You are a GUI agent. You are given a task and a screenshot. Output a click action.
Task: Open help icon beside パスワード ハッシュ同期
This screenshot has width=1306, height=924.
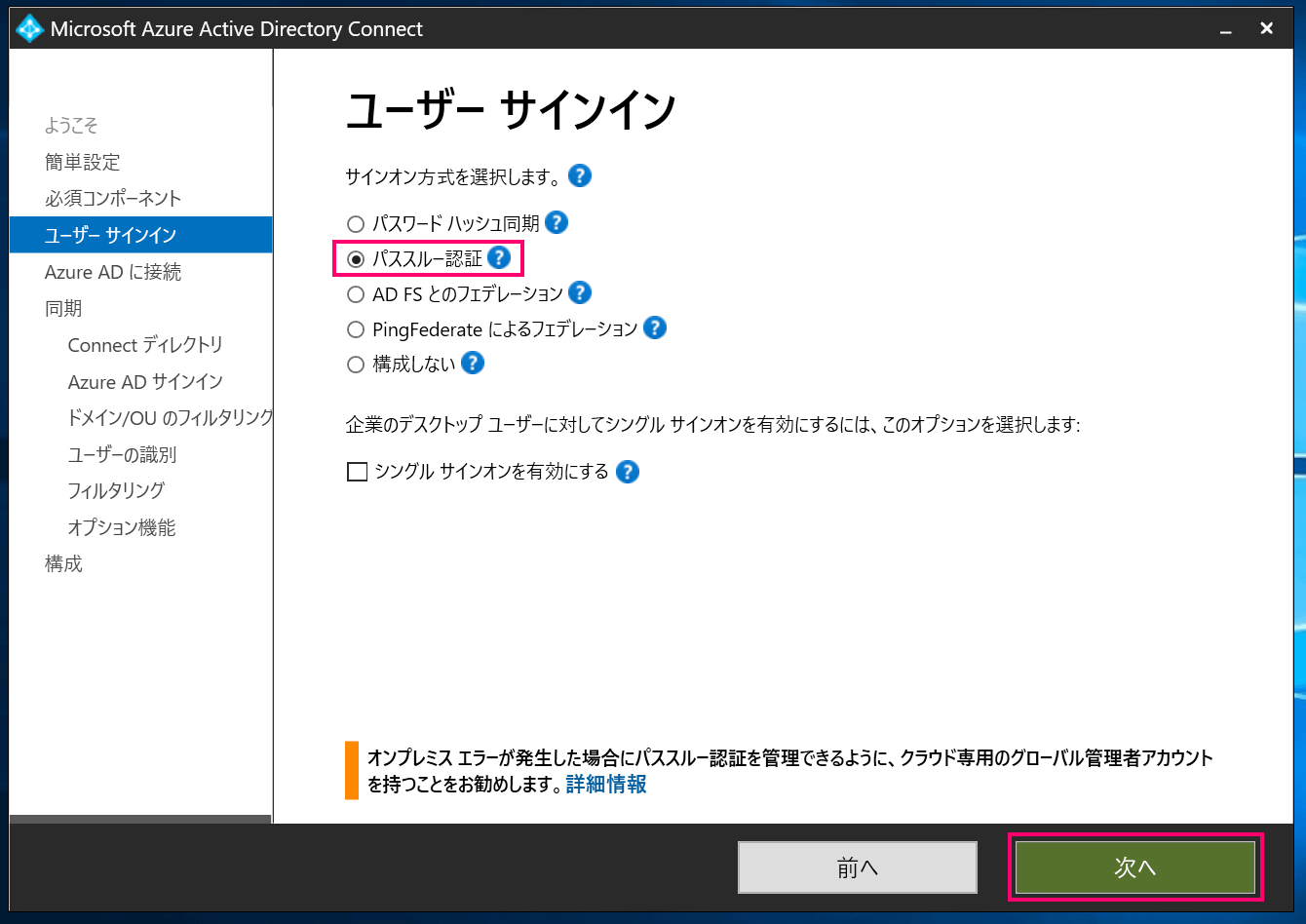(557, 222)
